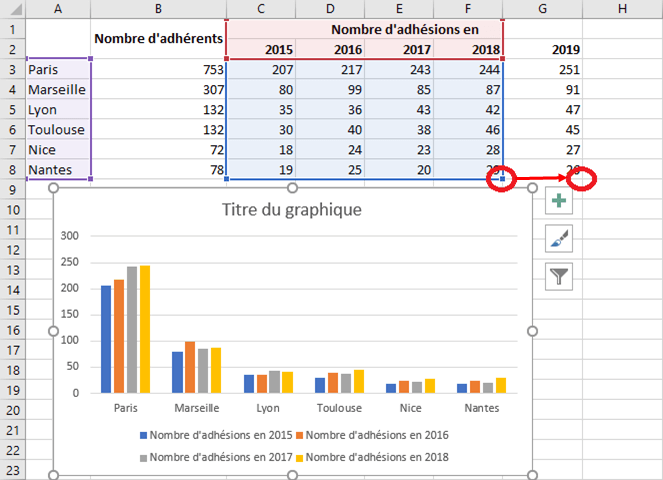The height and width of the screenshot is (480, 663).
Task: Select row 1 header
Action: pyautogui.click(x=13, y=29)
